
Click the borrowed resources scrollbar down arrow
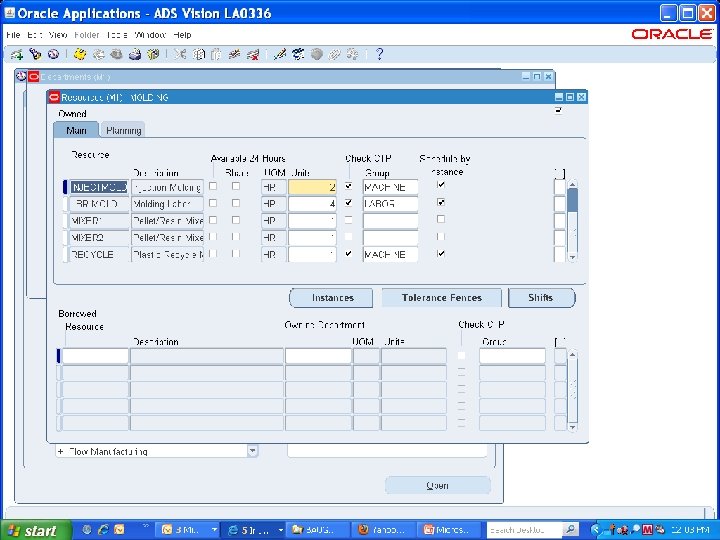(x=572, y=427)
